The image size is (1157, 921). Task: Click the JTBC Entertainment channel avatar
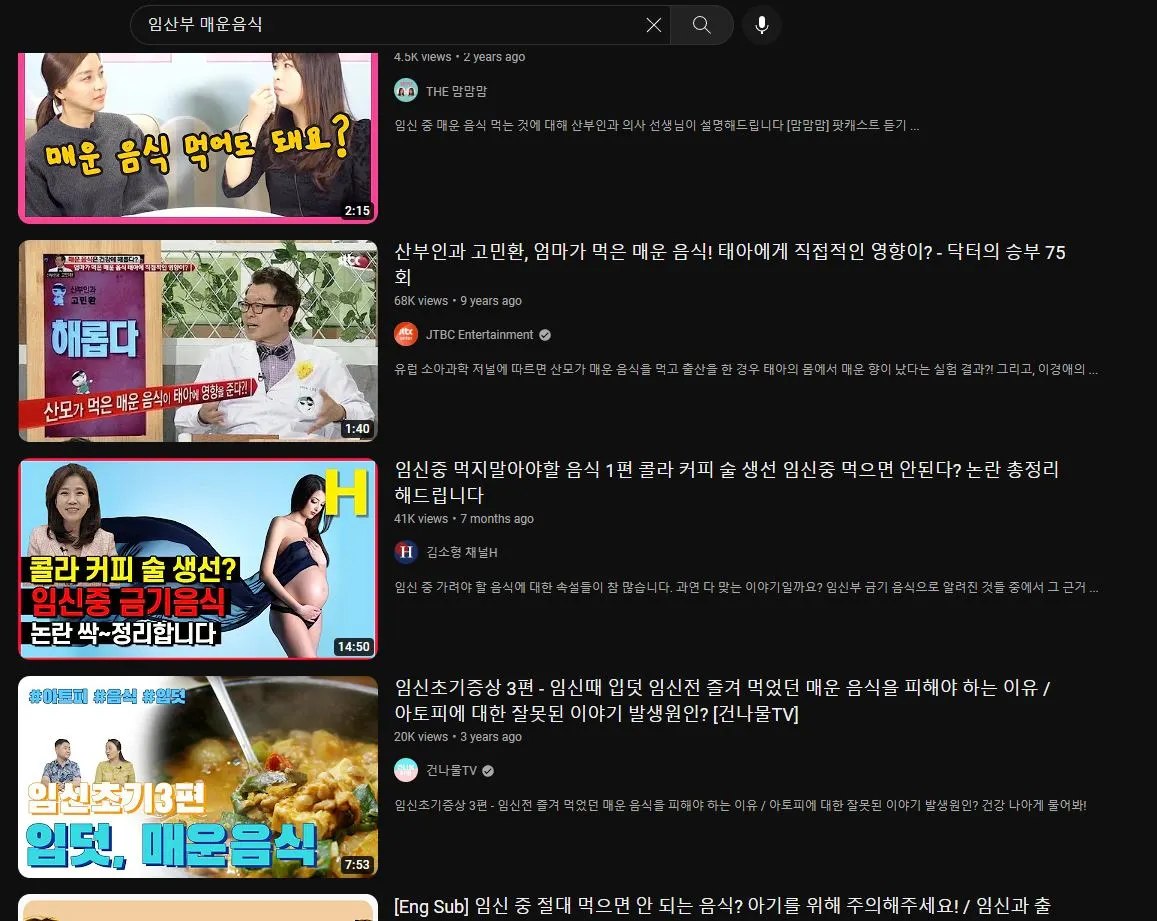[406, 334]
